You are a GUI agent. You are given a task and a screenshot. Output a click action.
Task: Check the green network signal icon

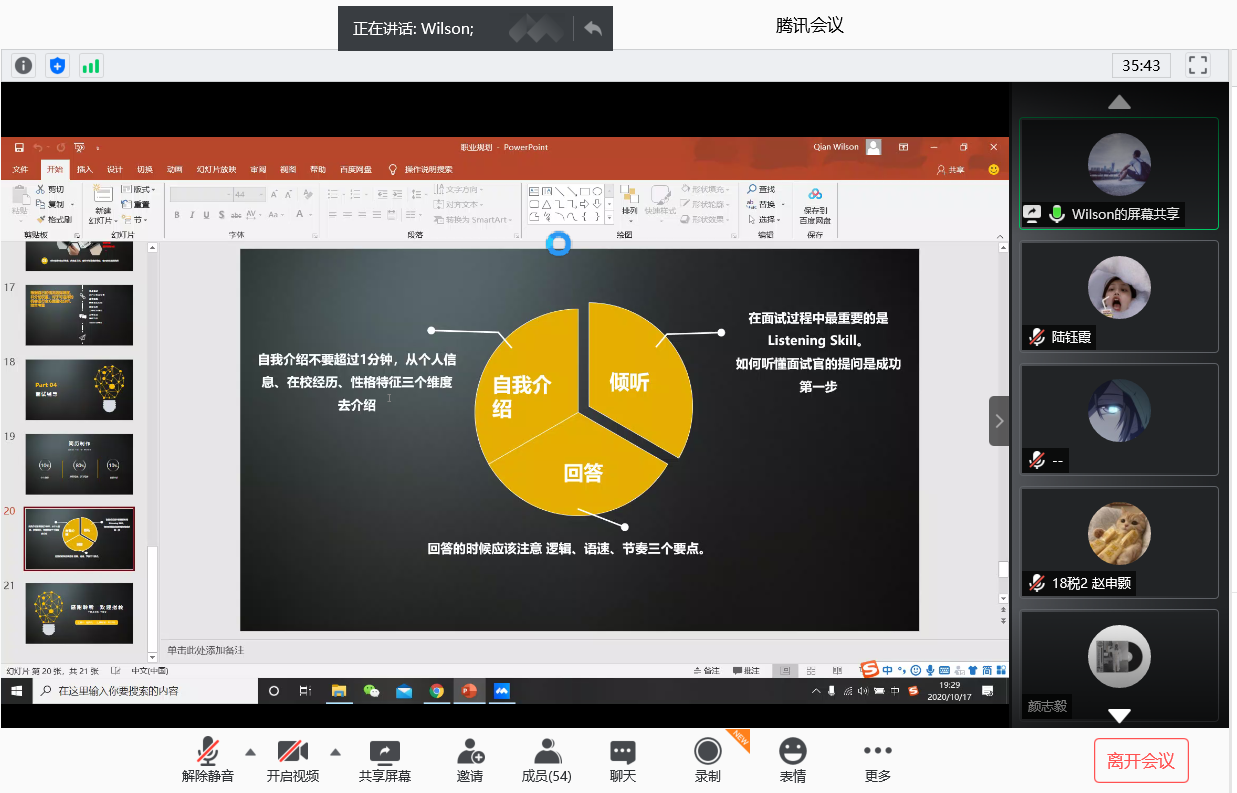point(91,66)
